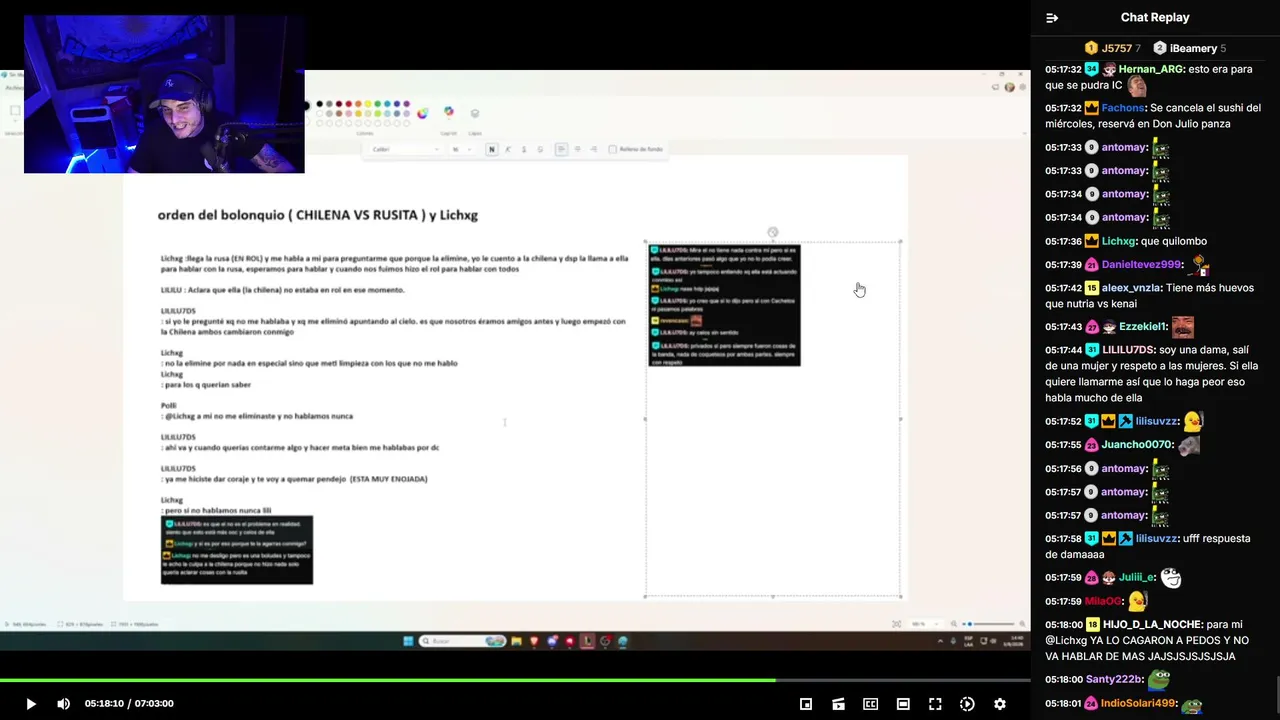Enter fullscreen mode in video player
This screenshot has height=720, width=1280.
[x=935, y=704]
